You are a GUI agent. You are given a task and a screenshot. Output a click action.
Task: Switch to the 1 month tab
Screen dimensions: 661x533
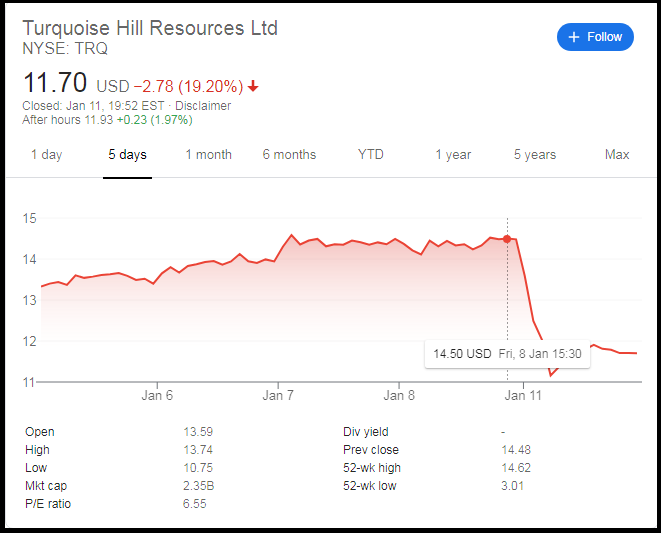(209, 154)
